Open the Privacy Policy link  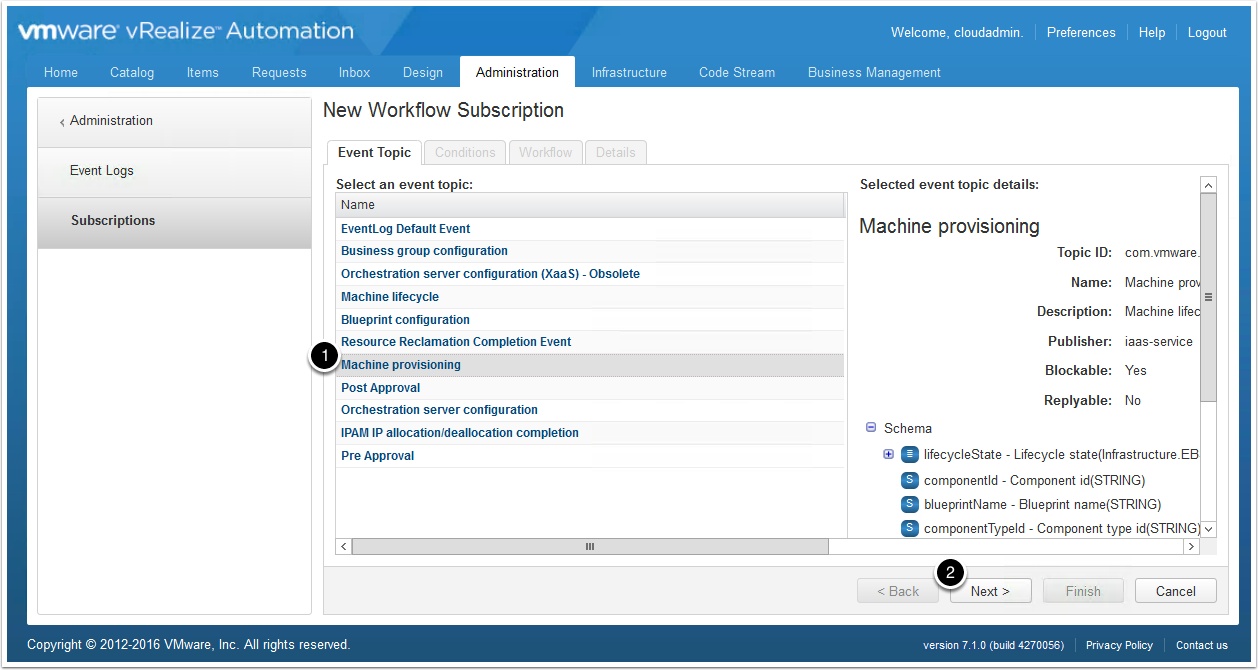click(x=1119, y=645)
